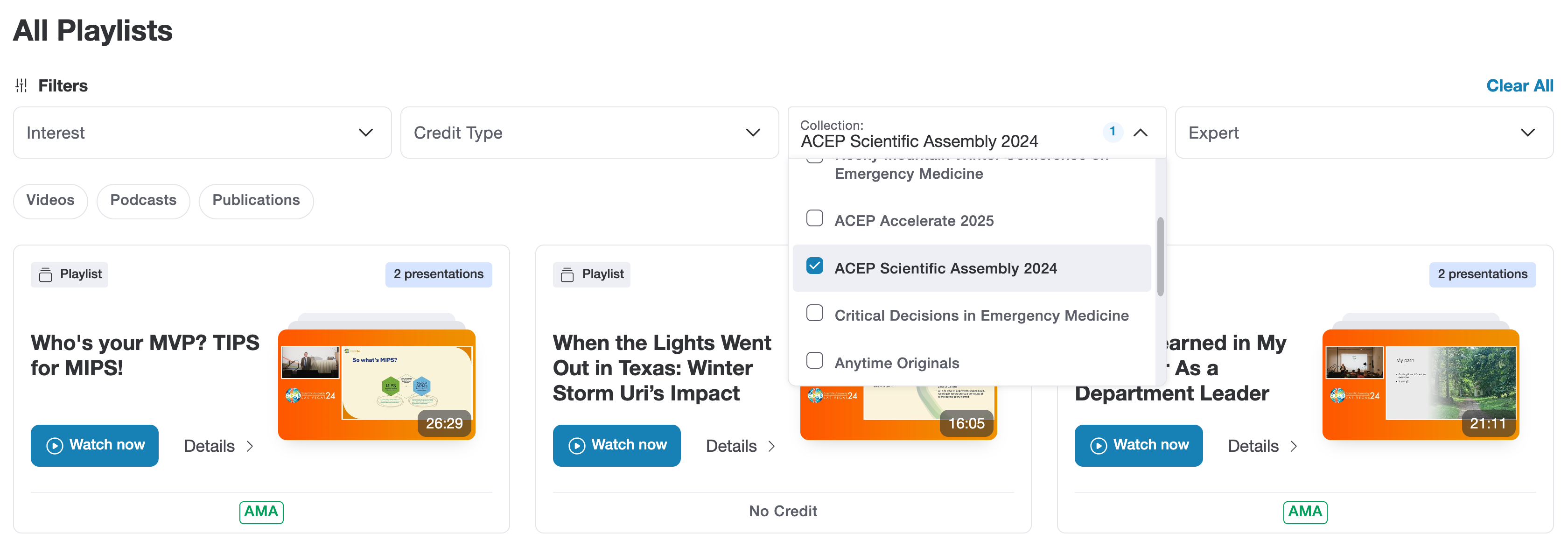This screenshot has height=547, width=1568.
Task: Uncheck ACEP Scientific Assembly 2024 collection
Action: [814, 265]
